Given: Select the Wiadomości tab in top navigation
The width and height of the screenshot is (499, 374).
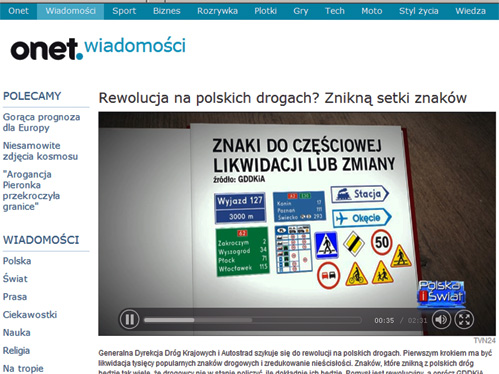Looking at the screenshot, I should (x=70, y=11).
